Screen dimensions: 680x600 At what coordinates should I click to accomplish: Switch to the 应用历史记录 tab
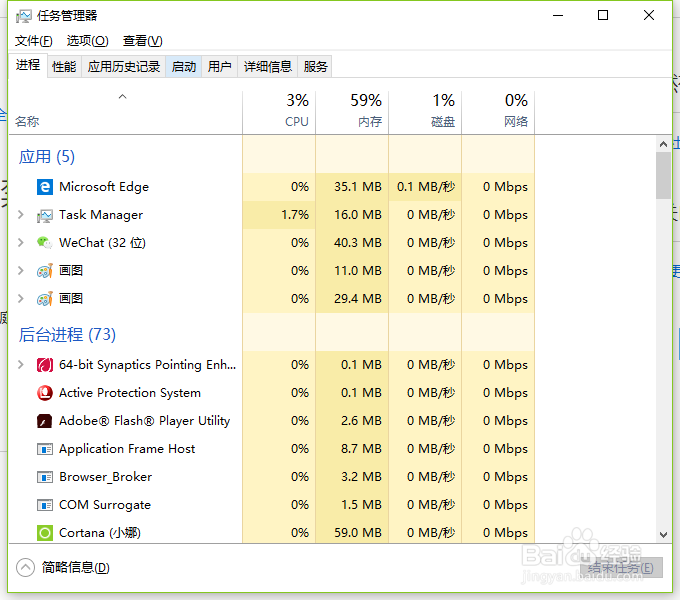124,67
